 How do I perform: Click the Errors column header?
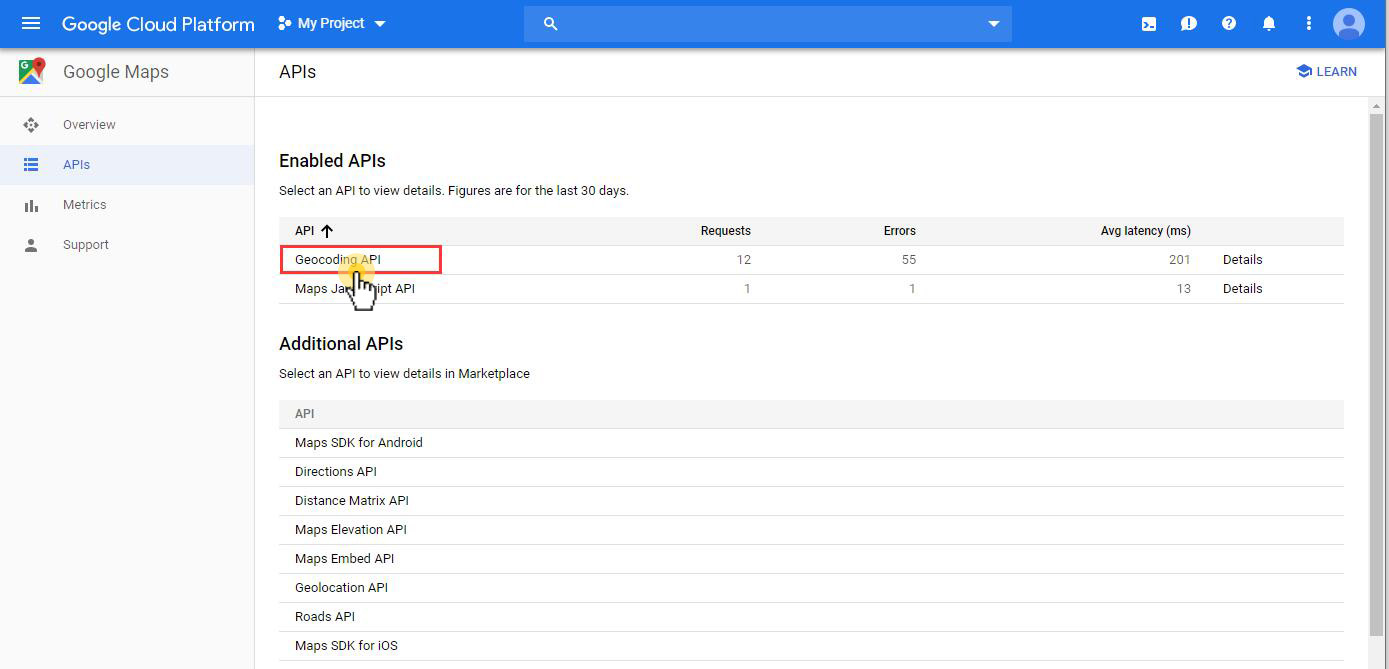pyautogui.click(x=899, y=231)
